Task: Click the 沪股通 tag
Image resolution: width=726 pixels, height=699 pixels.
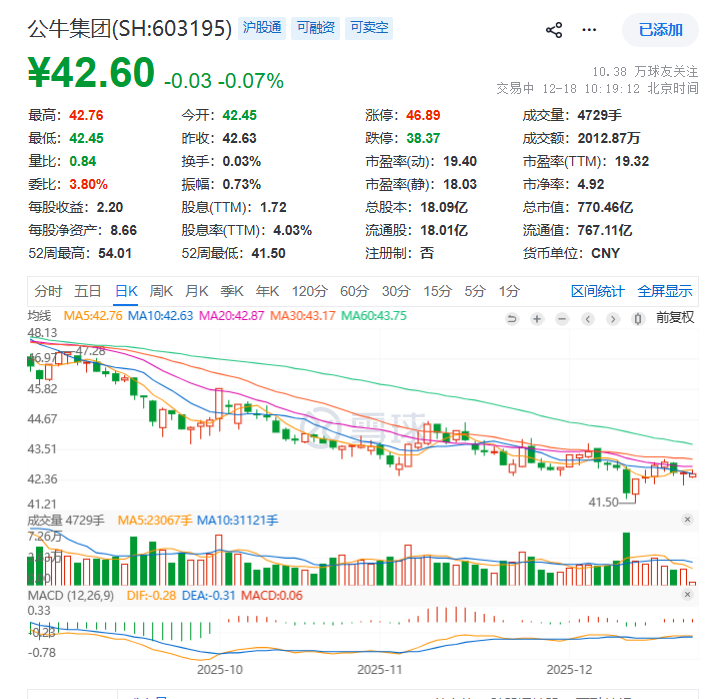Action: [x=262, y=28]
